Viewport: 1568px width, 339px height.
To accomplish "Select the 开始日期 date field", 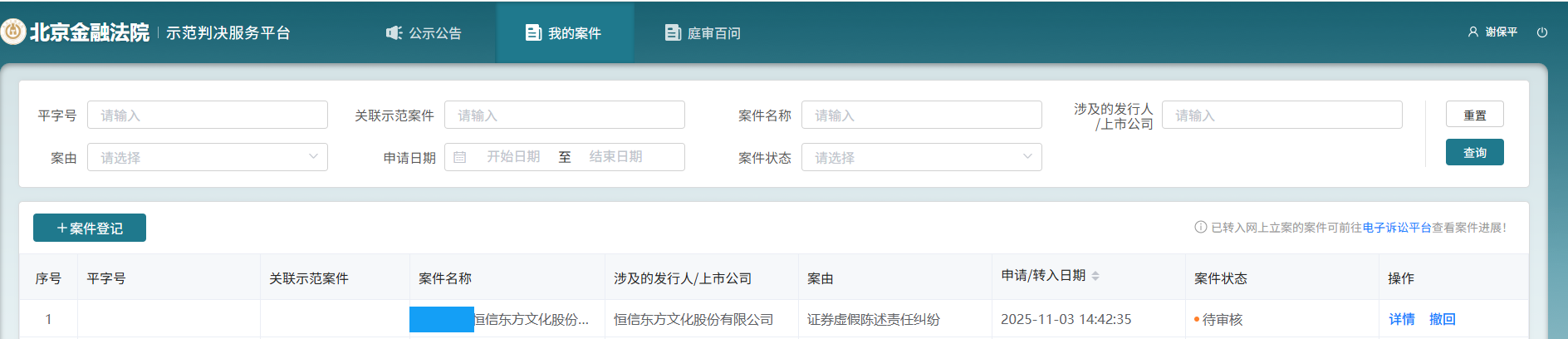I will pyautogui.click(x=513, y=156).
